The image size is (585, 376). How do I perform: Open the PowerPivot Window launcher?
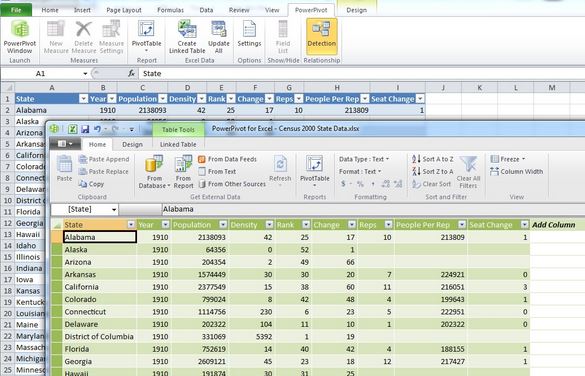pyautogui.click(x=20, y=36)
